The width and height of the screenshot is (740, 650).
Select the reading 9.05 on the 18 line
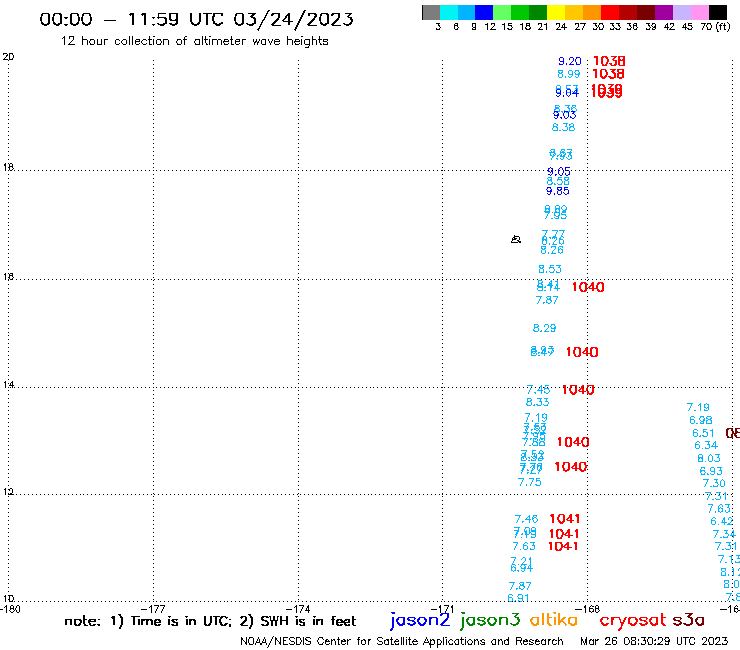(559, 172)
